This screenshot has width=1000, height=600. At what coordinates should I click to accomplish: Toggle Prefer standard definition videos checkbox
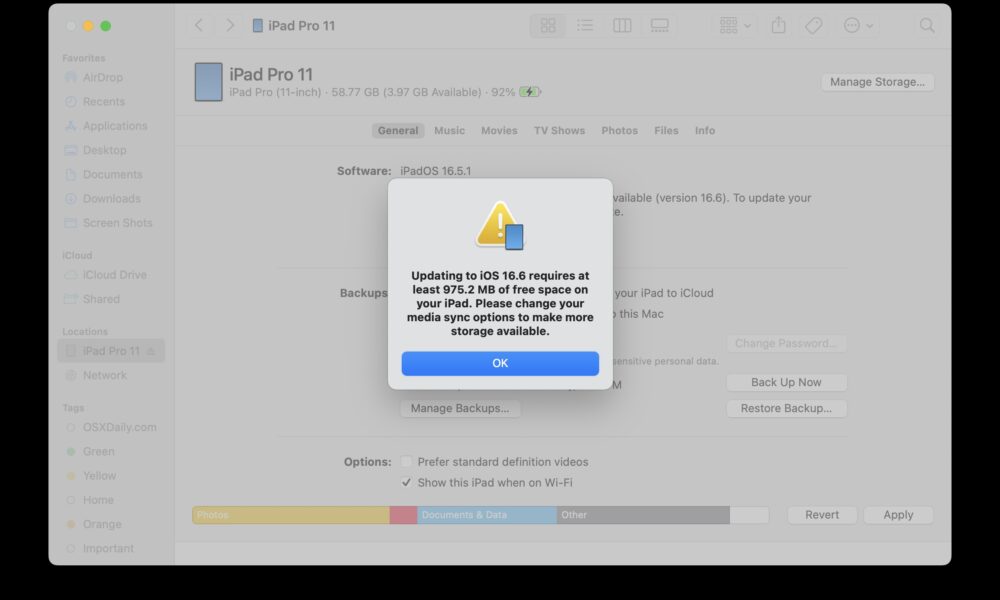click(406, 462)
